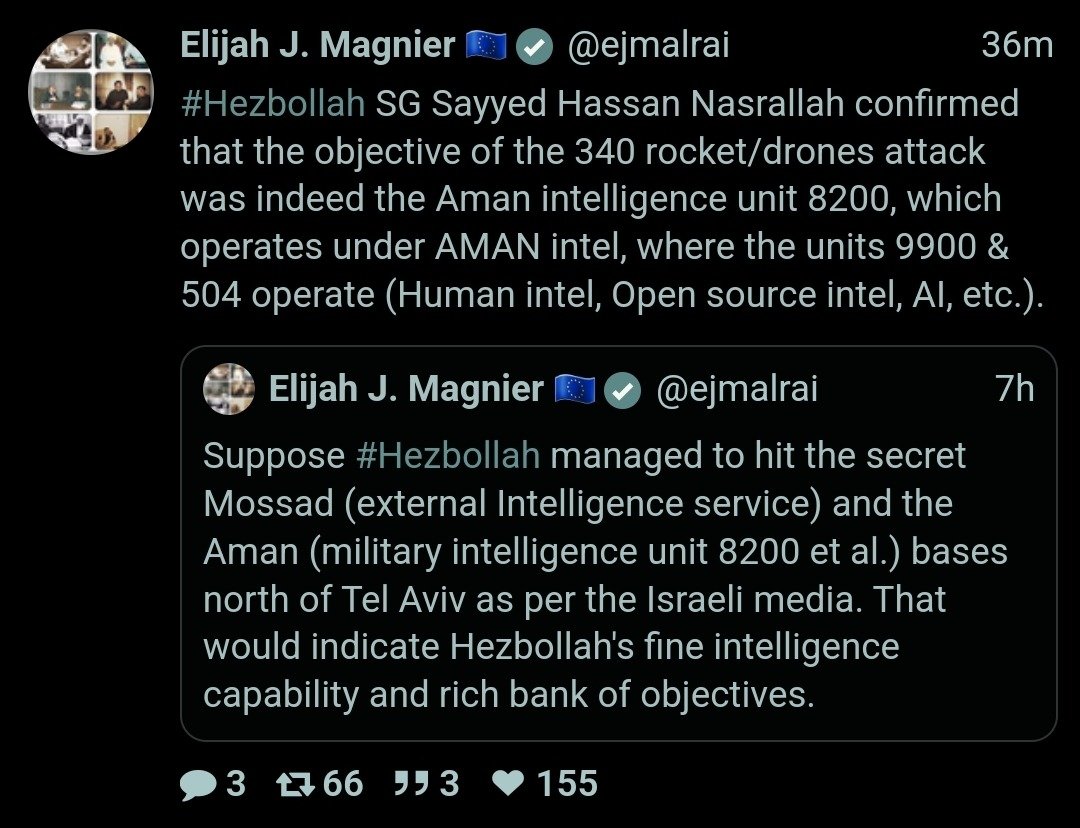Viewport: 1080px width, 828px height.
Task: Click EU flag emoji beside main author name
Action: point(487,46)
